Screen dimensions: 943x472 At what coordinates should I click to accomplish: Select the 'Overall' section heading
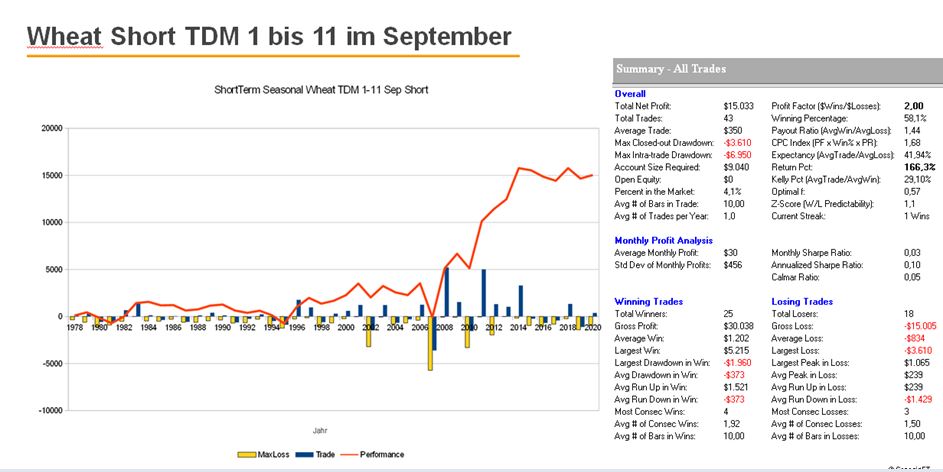point(630,94)
